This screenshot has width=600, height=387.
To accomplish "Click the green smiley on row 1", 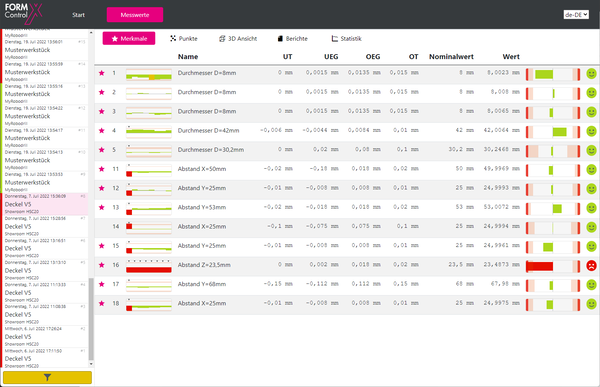I will tap(591, 73).
